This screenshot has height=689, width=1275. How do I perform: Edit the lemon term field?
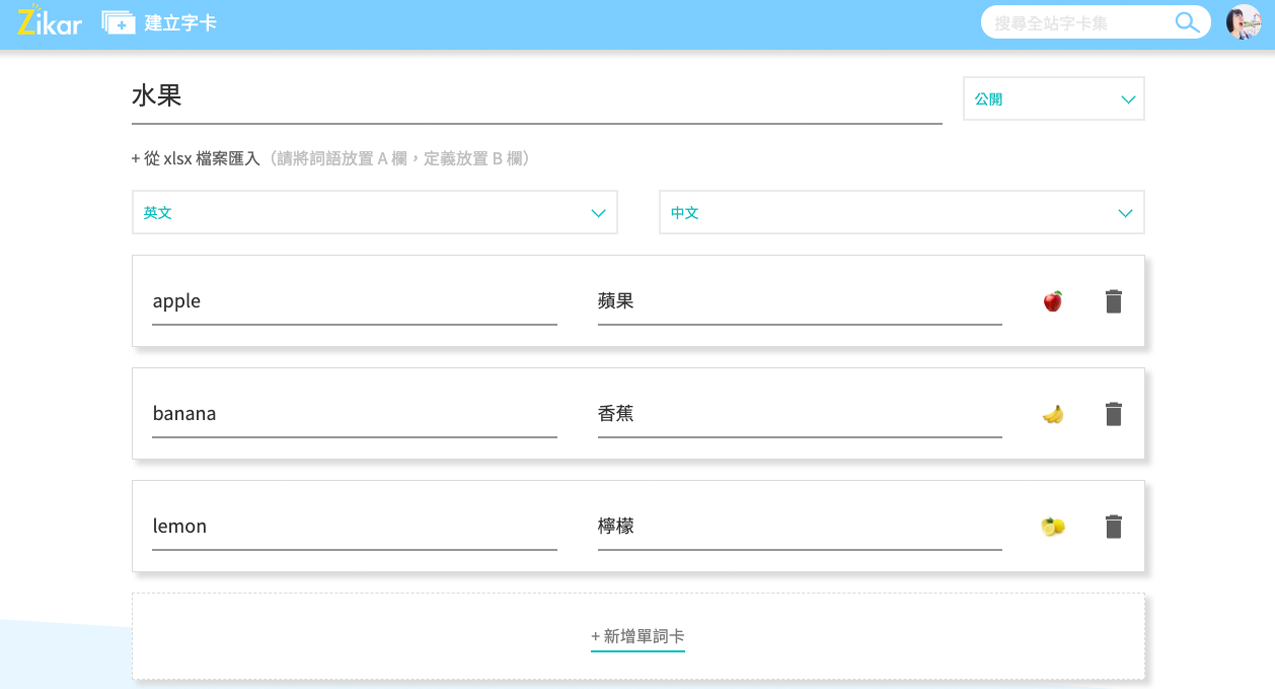(355, 527)
